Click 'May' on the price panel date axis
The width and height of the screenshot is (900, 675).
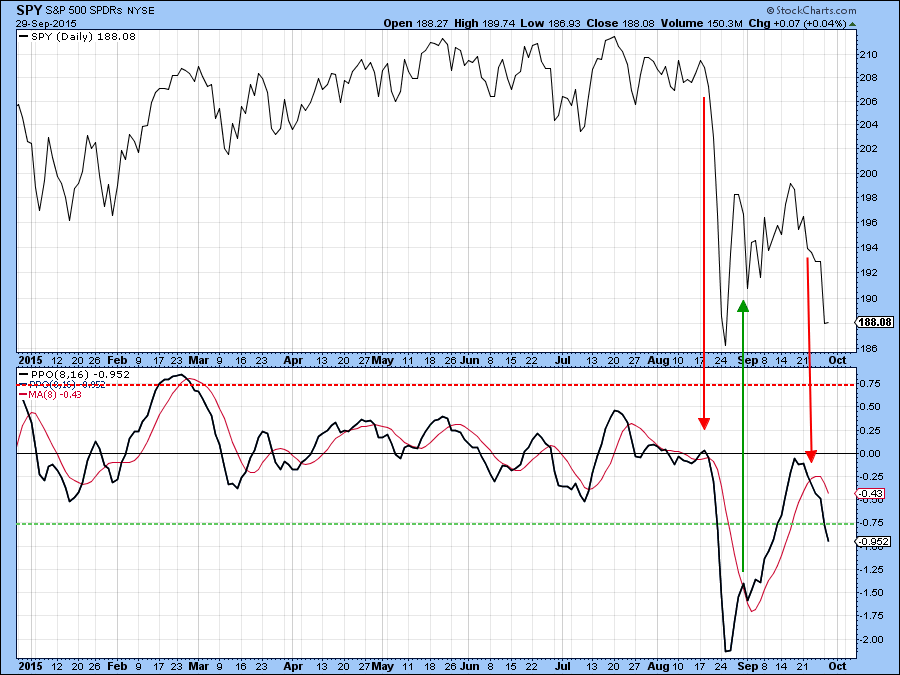coord(382,360)
